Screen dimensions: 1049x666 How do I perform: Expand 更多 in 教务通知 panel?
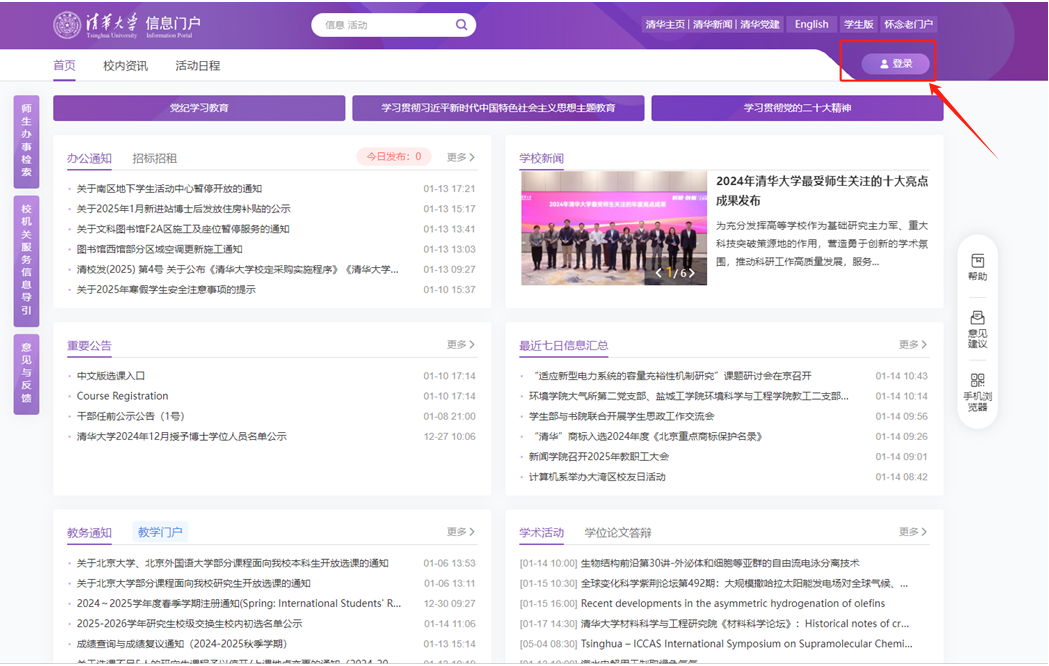461,532
